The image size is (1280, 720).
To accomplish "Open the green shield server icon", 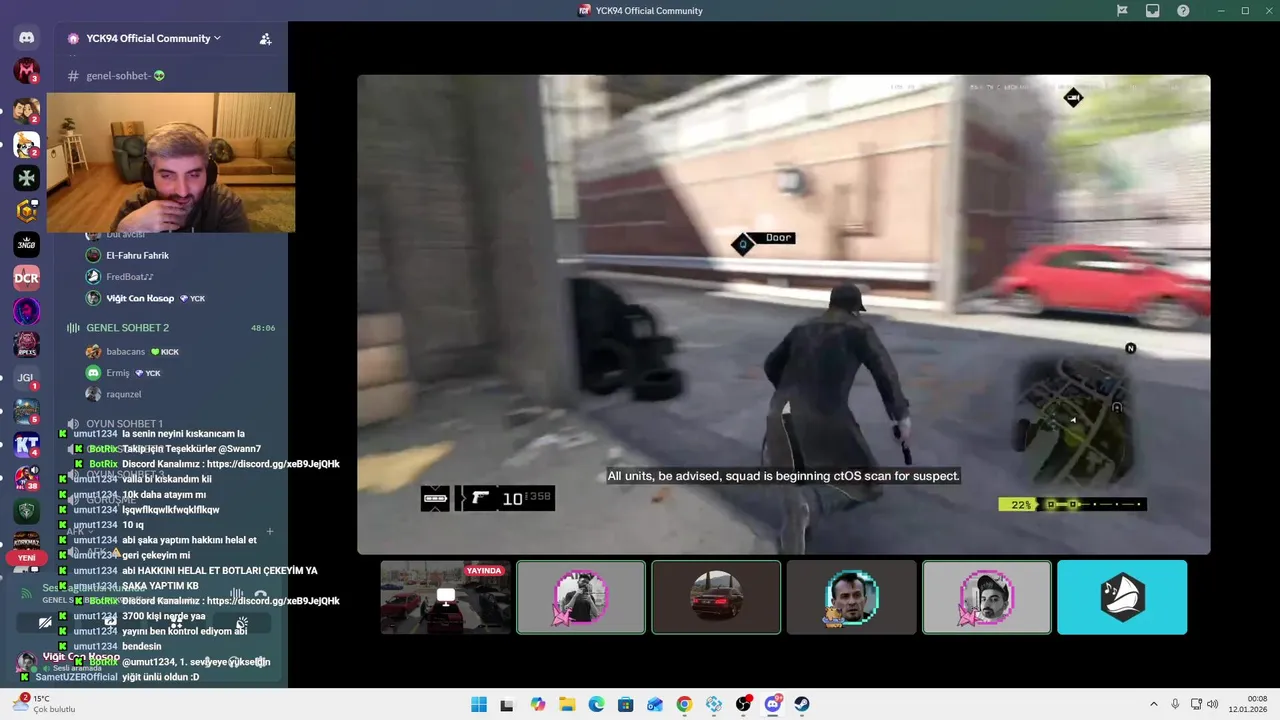I will tap(26, 511).
